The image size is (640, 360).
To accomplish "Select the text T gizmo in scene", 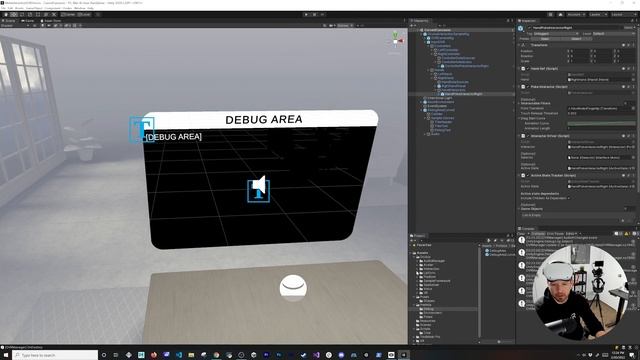I will click(x=141, y=129).
